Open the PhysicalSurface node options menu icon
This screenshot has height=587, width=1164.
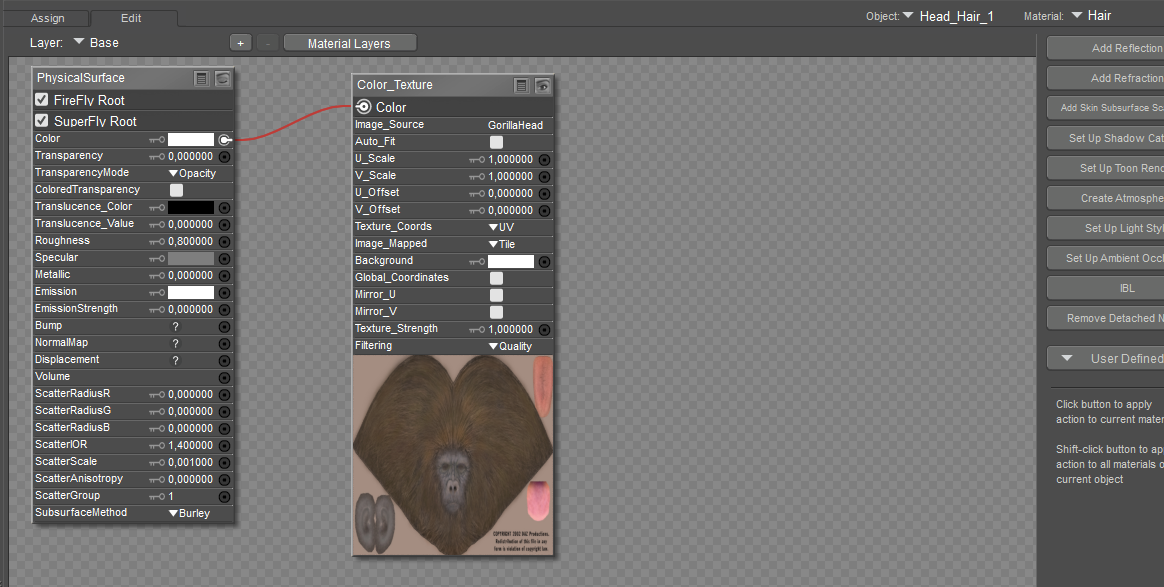tap(201, 78)
